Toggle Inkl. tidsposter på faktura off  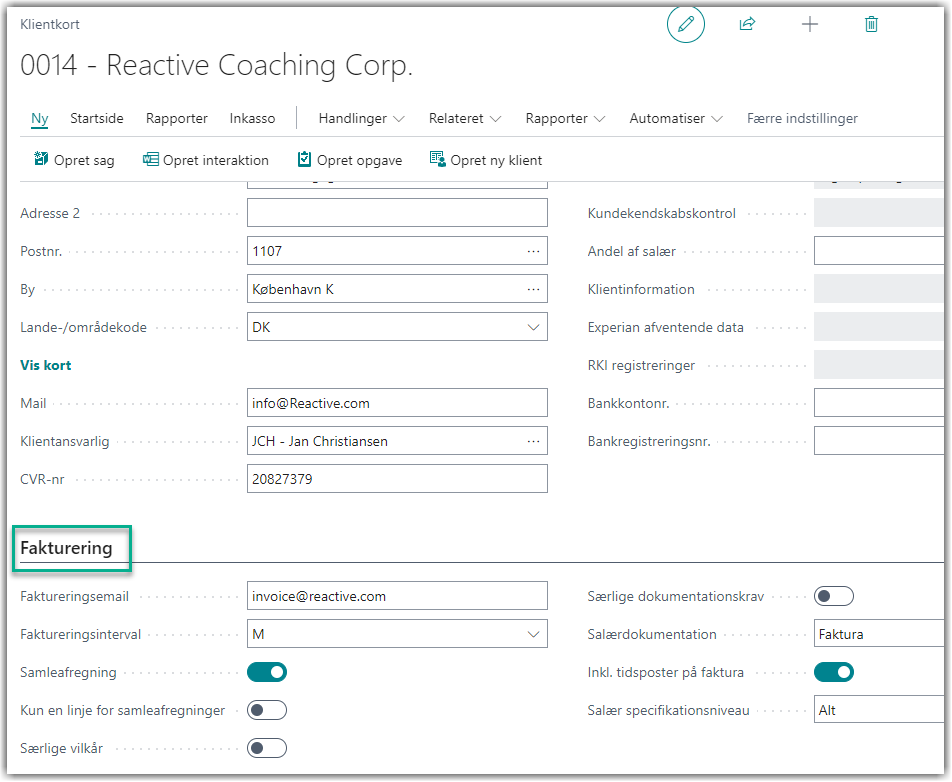pyautogui.click(x=834, y=672)
